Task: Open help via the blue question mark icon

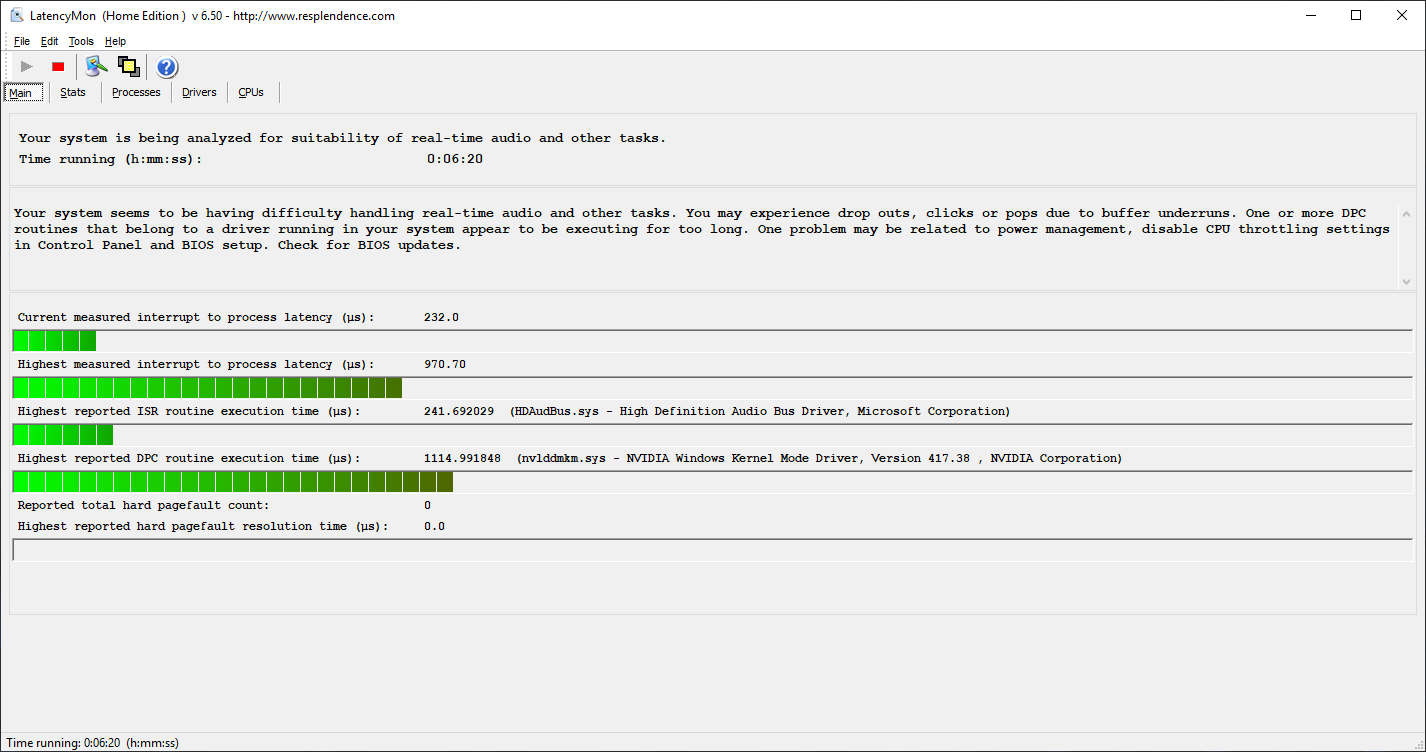Action: pos(167,67)
